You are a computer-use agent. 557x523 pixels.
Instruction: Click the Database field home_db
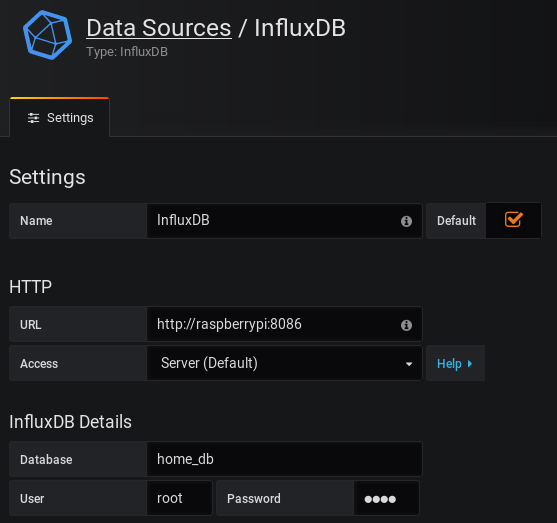click(x=285, y=459)
